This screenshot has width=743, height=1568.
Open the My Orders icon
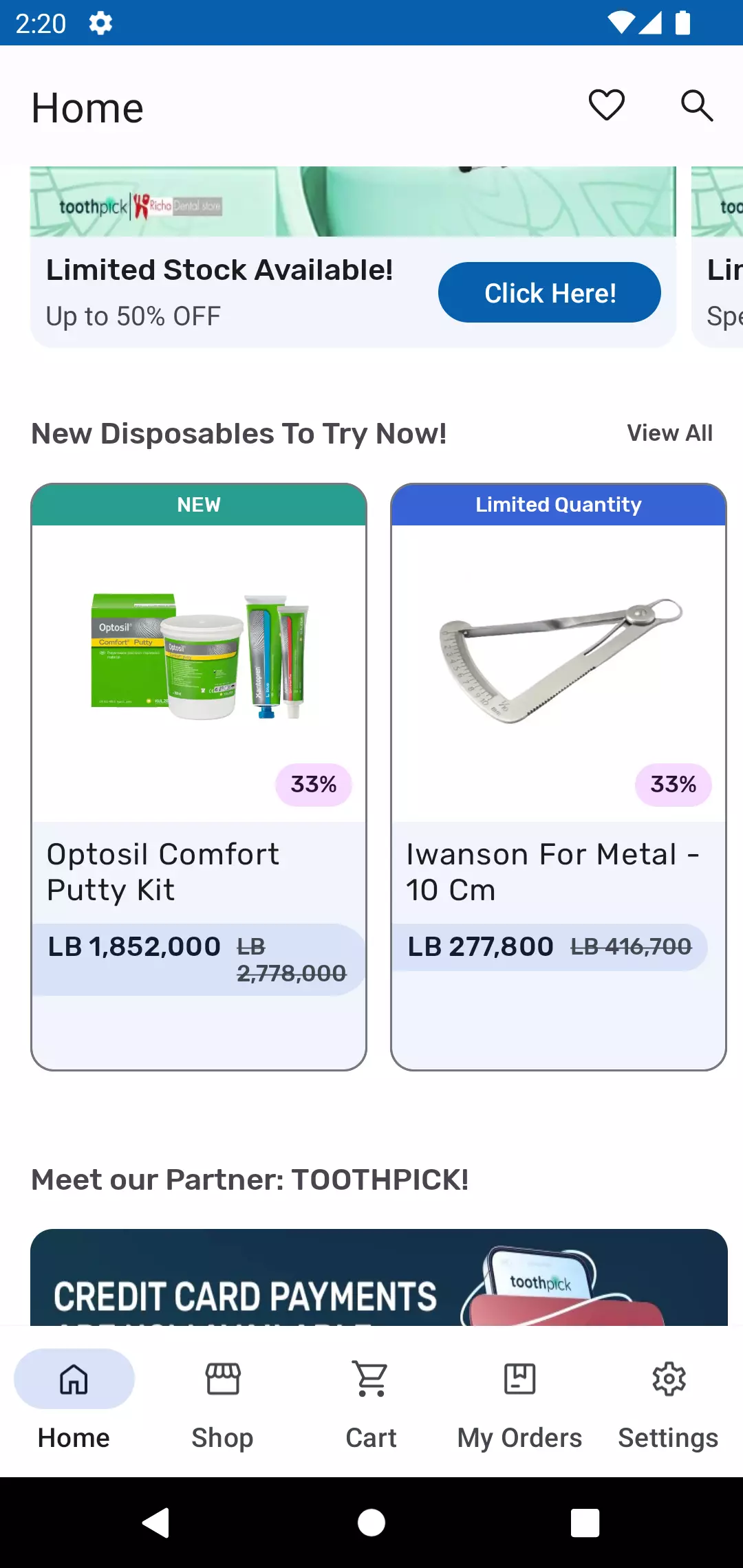click(519, 1379)
